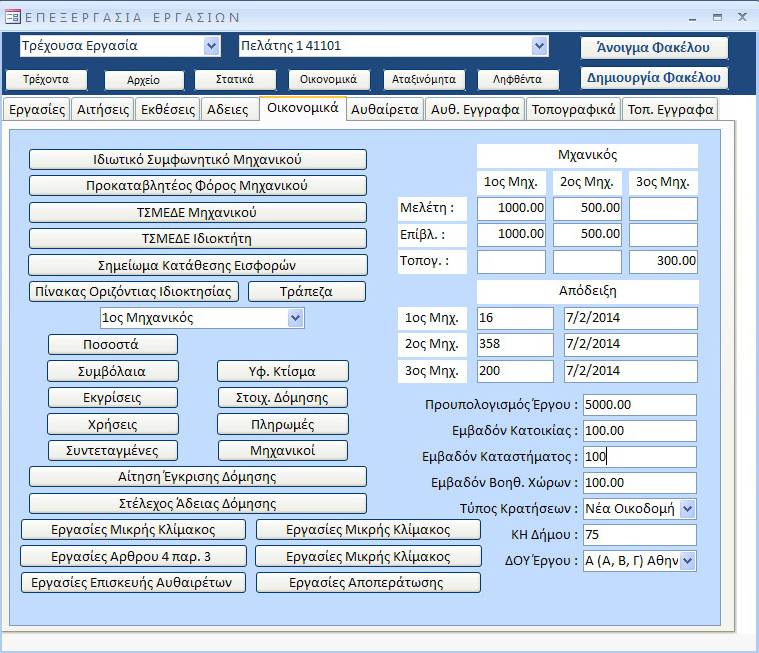Screen dimensions: 759x653
Task: Click Εργασίες Αποπεράτωσης button
Action: 368,582
